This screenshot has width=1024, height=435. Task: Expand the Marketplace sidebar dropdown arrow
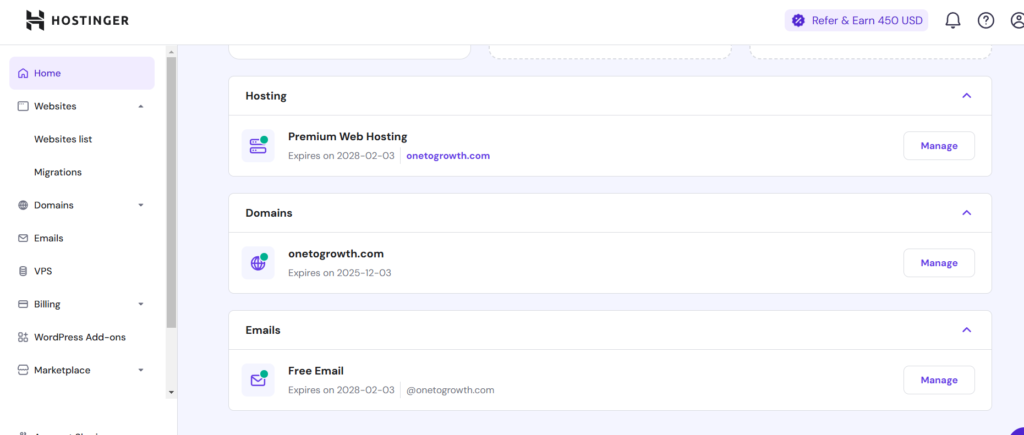141,370
